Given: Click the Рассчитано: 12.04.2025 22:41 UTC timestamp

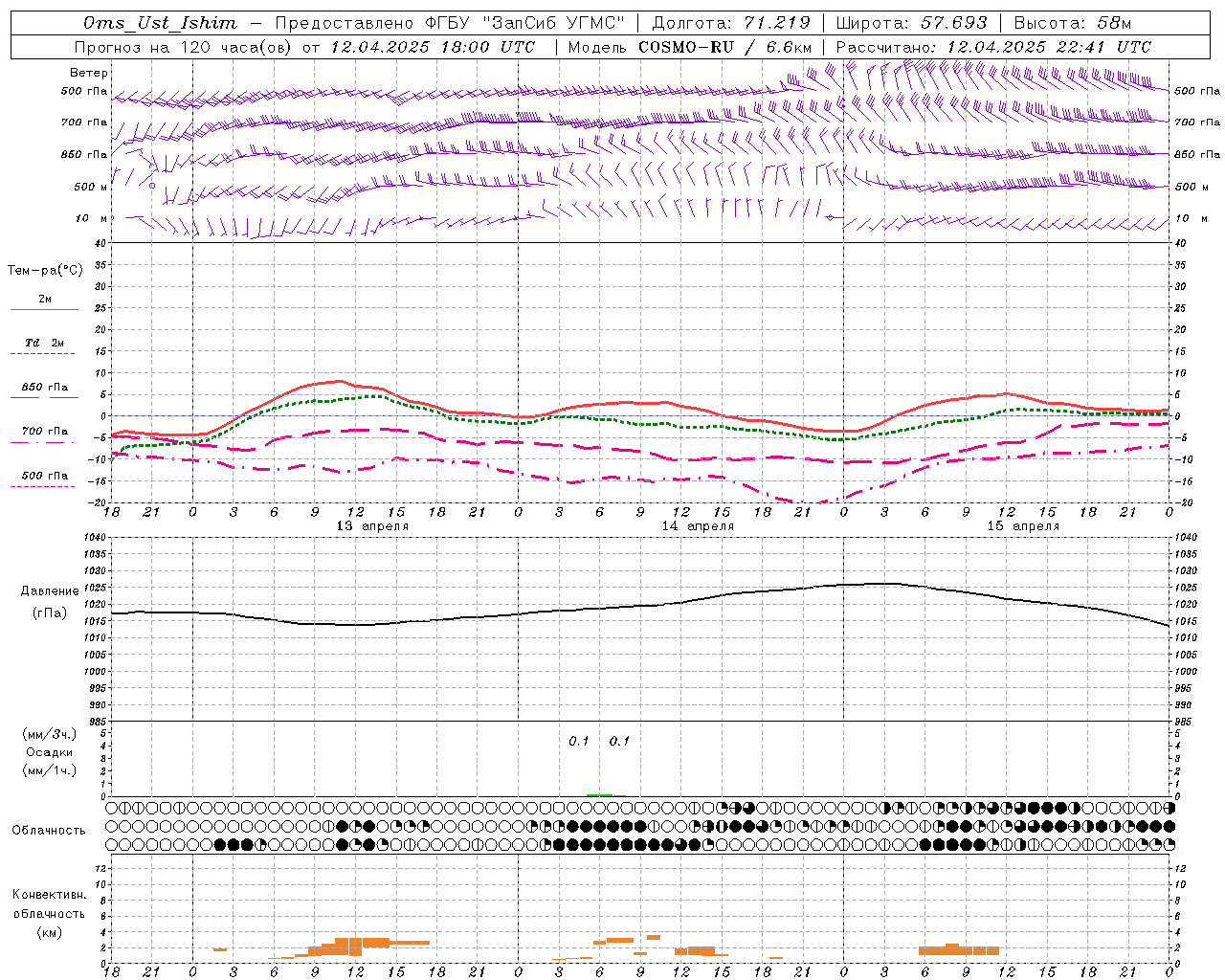Looking at the screenshot, I should pyautogui.click(x=993, y=47).
